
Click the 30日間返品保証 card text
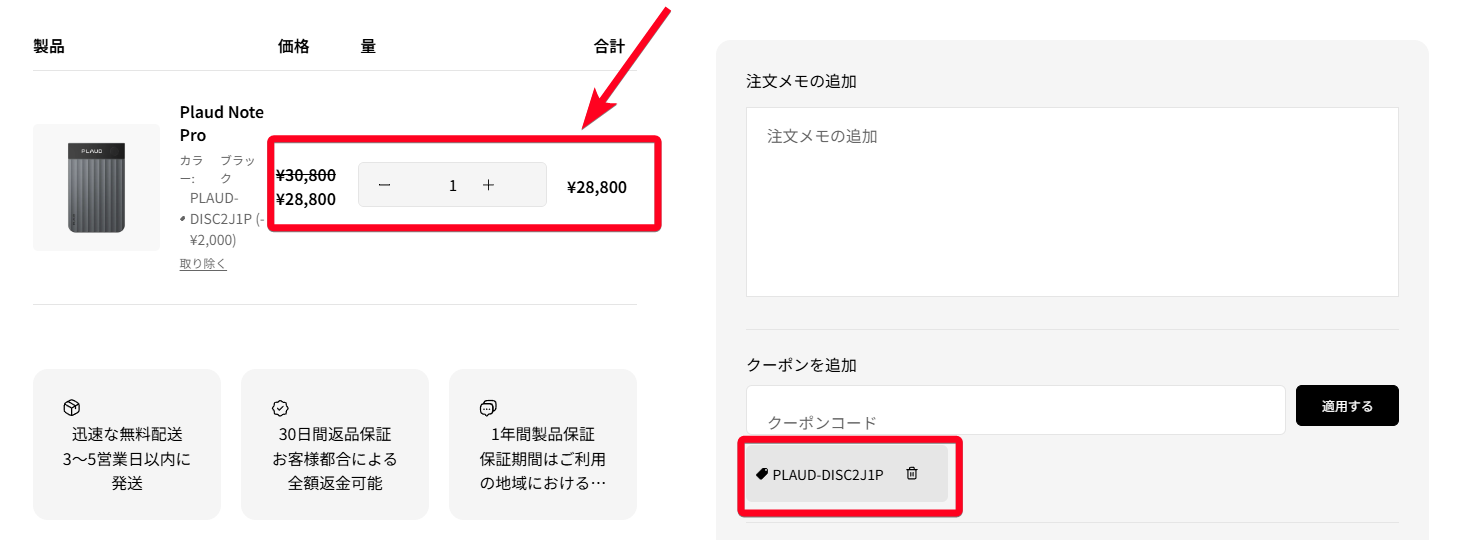pyautogui.click(x=335, y=435)
